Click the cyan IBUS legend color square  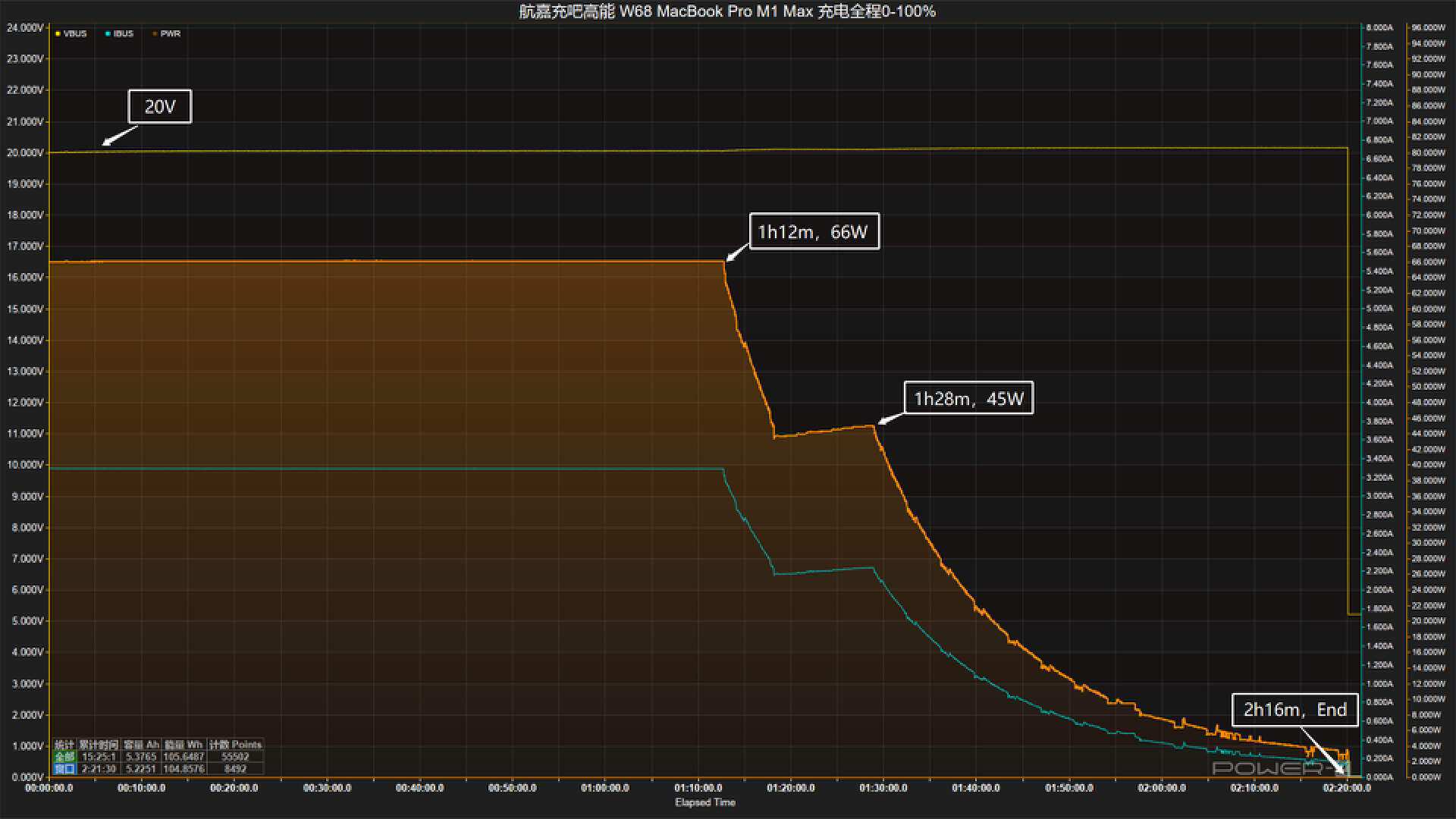pos(108,33)
